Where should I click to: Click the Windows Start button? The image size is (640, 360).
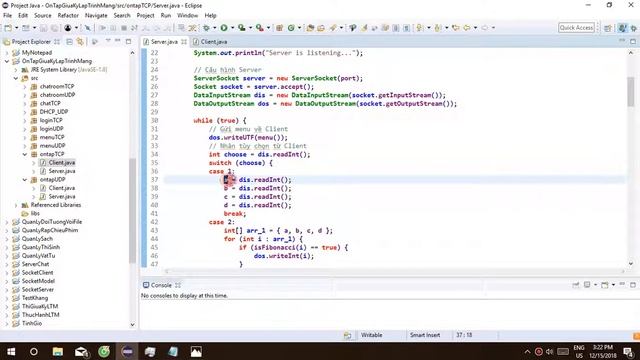pos(11,351)
